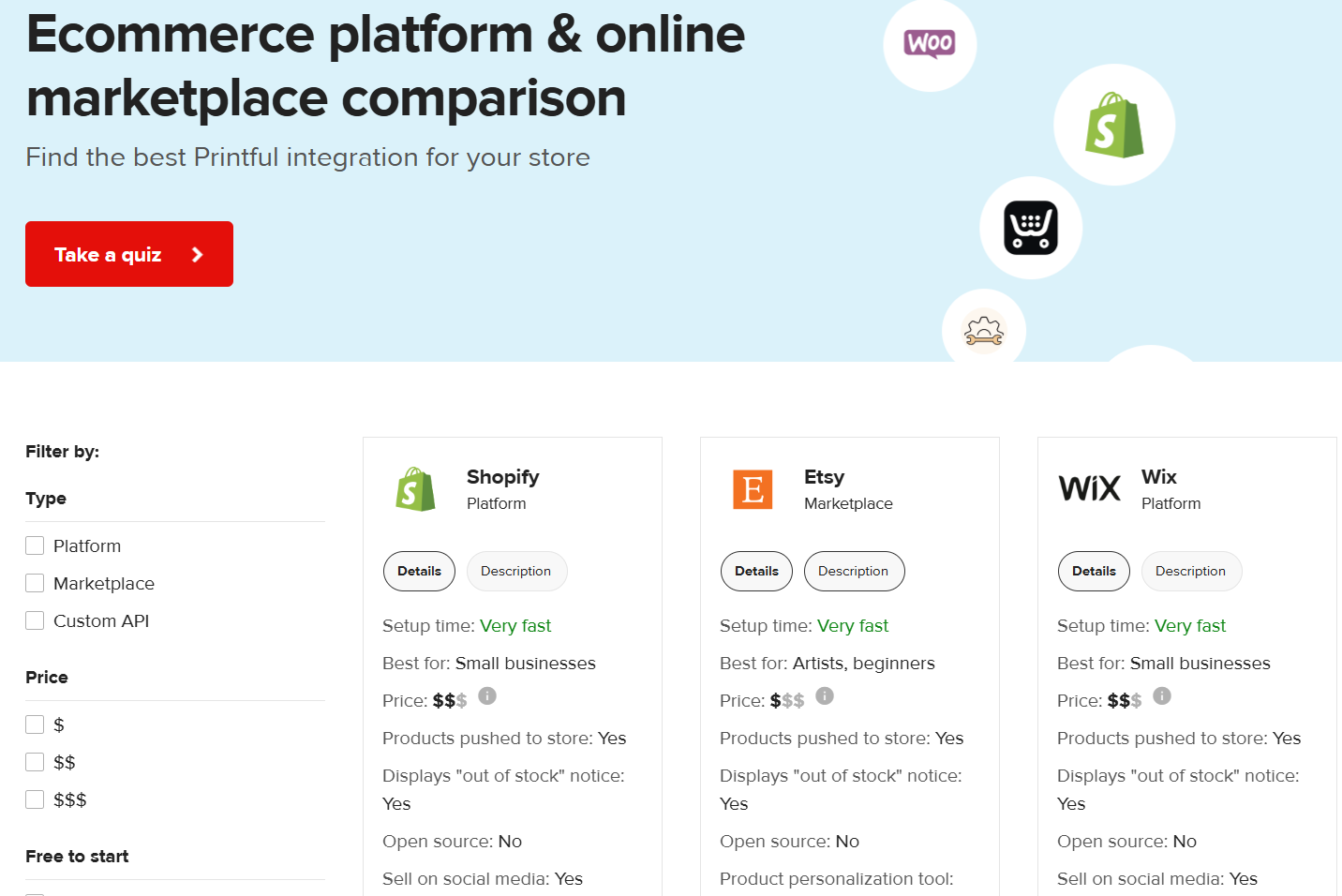Click the WooCommerce speech bubble logo icon
This screenshot has height=896, width=1342.
(x=930, y=44)
